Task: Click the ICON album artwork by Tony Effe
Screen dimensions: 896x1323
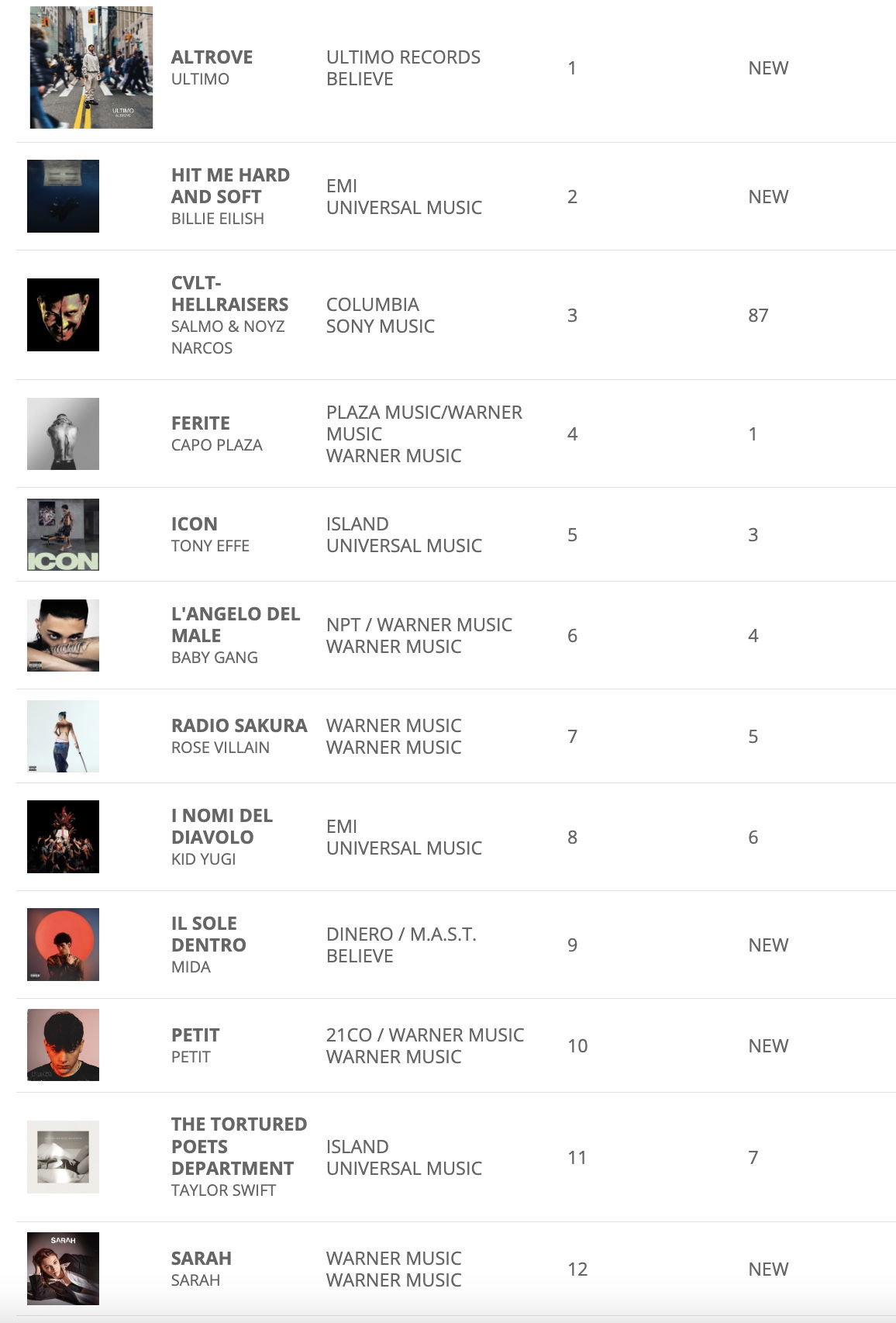Action: (63, 534)
